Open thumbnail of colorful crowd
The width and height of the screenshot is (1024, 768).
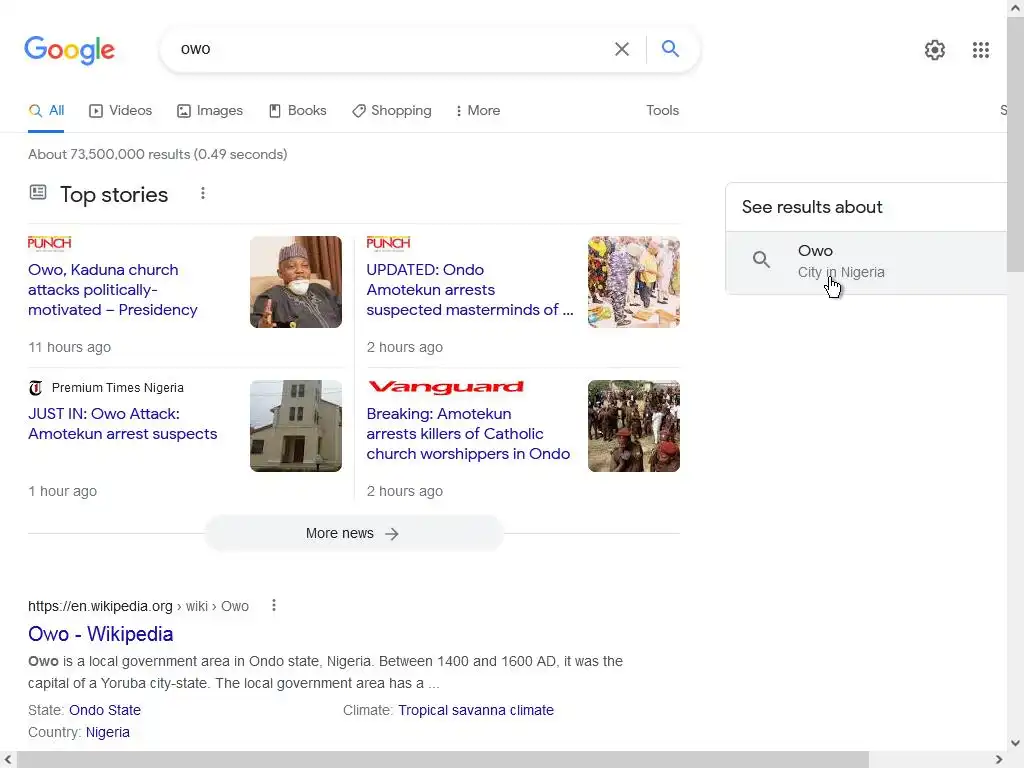click(633, 282)
